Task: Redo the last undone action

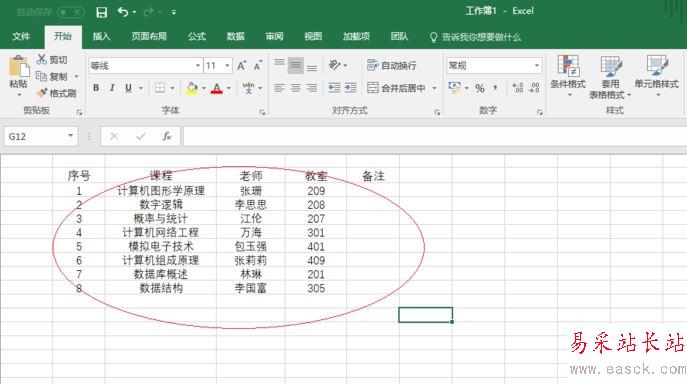Action: coord(149,12)
